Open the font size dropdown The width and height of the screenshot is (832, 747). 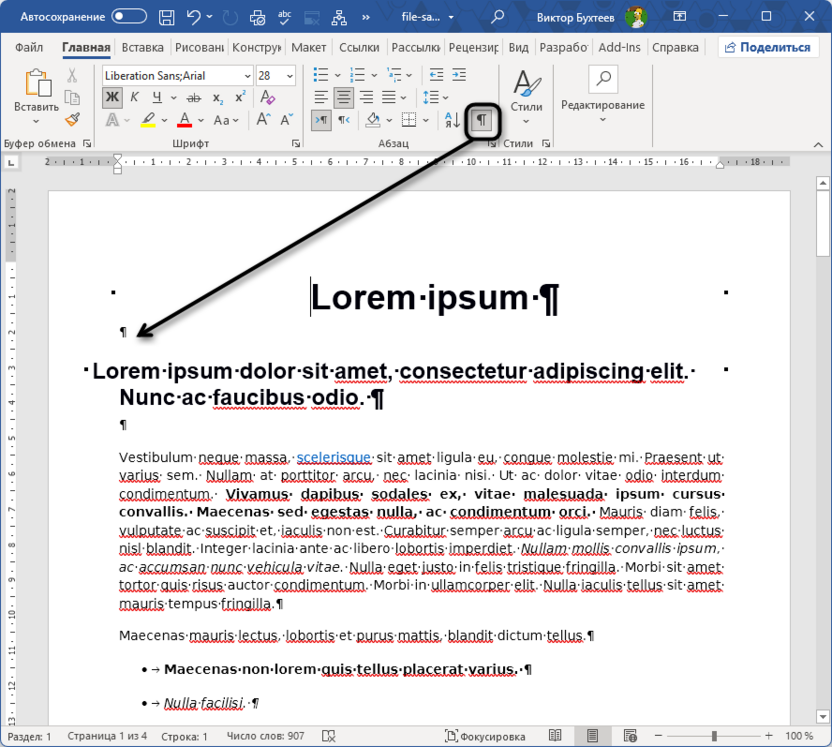290,76
